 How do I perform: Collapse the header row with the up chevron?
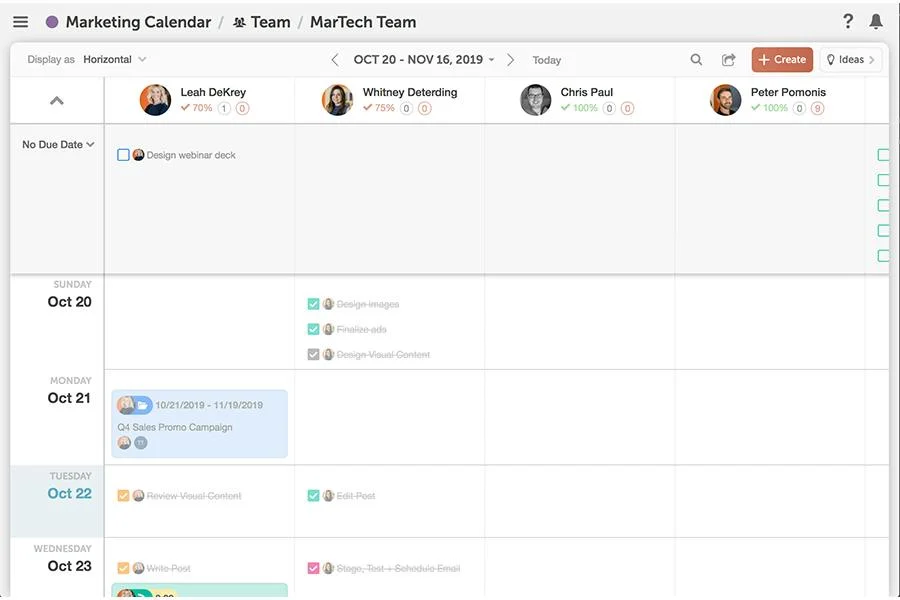[x=57, y=101]
